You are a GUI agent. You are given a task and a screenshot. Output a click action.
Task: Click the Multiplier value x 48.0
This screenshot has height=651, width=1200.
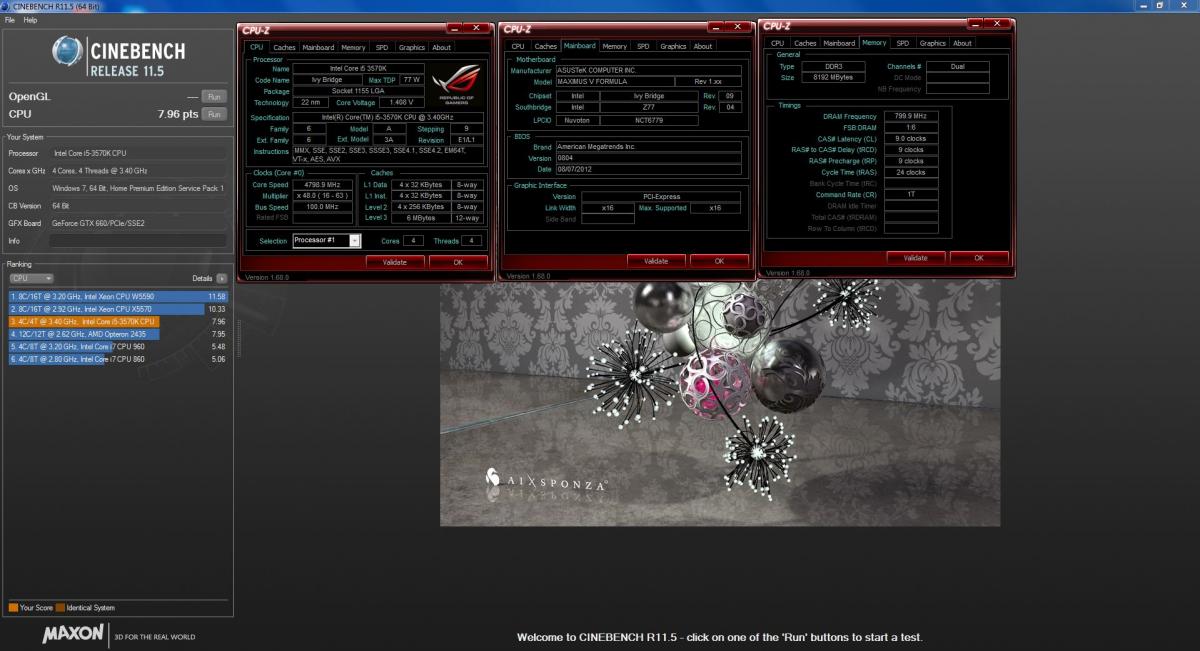click(x=322, y=196)
